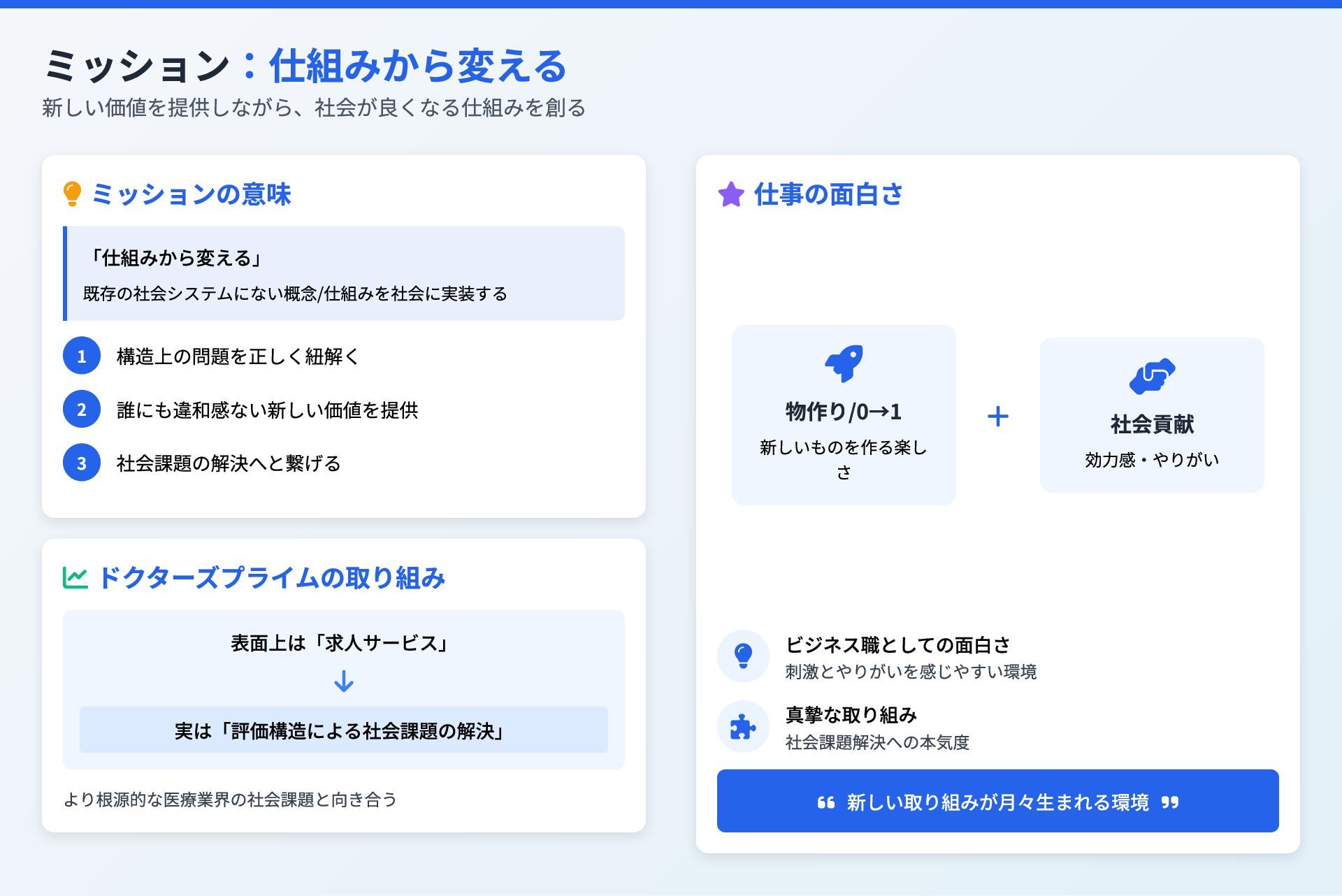Click the orange lightbulb icon beside ミッションの意味
1342x896 pixels.
click(x=72, y=194)
